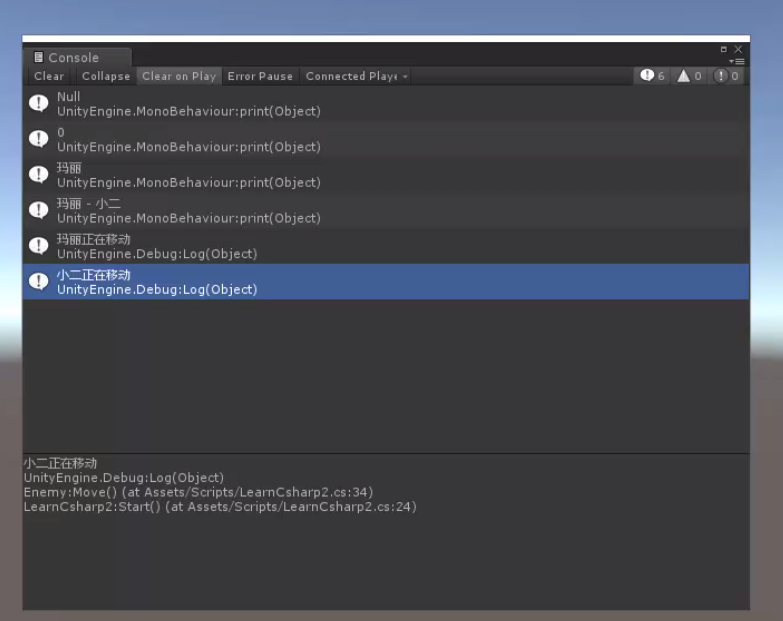783x621 pixels.
Task: Select the Console tab
Action: click(77, 57)
